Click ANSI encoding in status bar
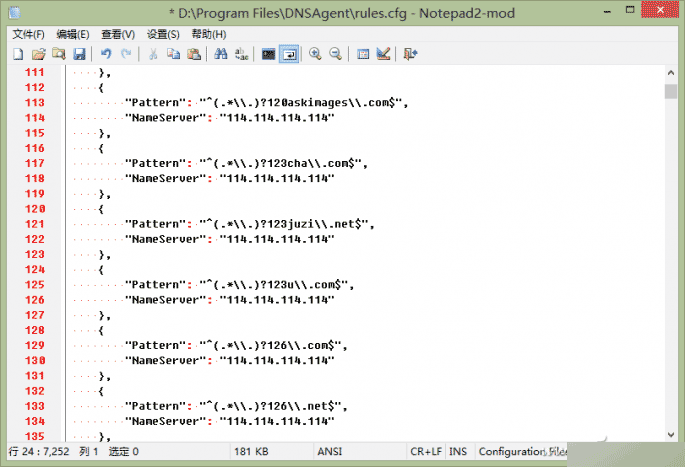This screenshot has height=467, width=685. 330,452
